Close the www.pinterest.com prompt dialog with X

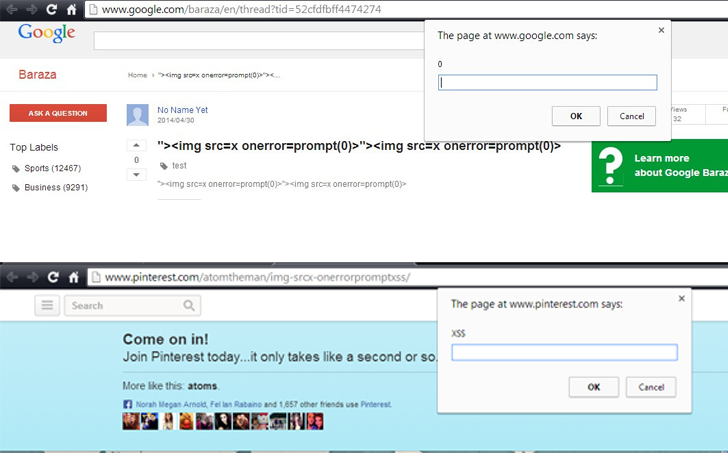[682, 298]
